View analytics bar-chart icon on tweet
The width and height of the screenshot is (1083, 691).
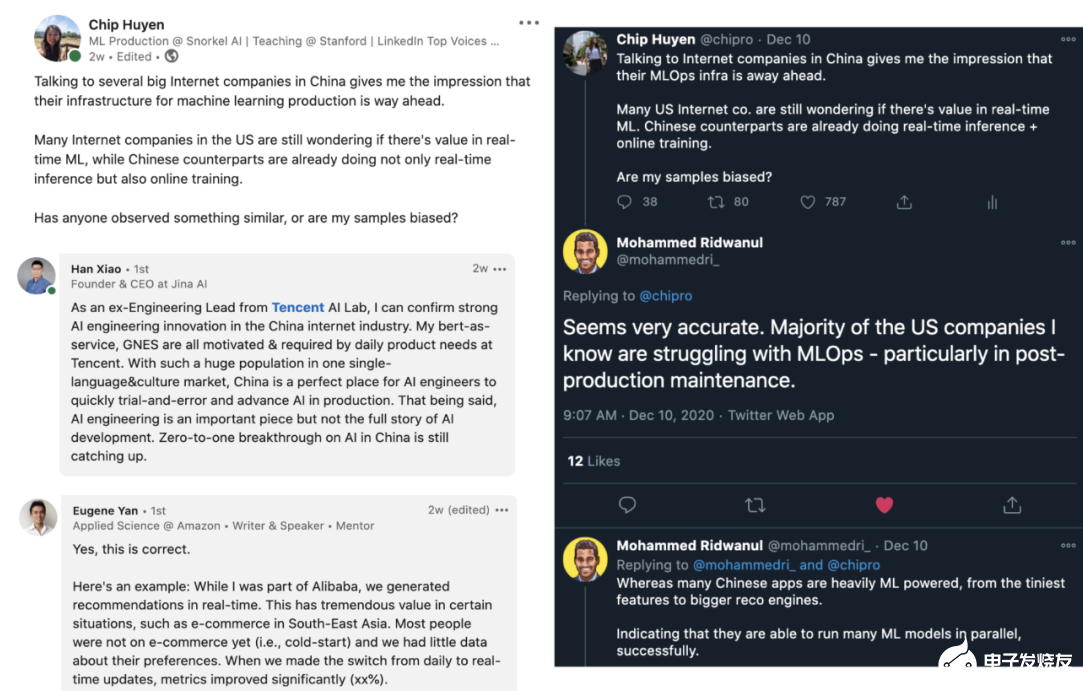[992, 202]
